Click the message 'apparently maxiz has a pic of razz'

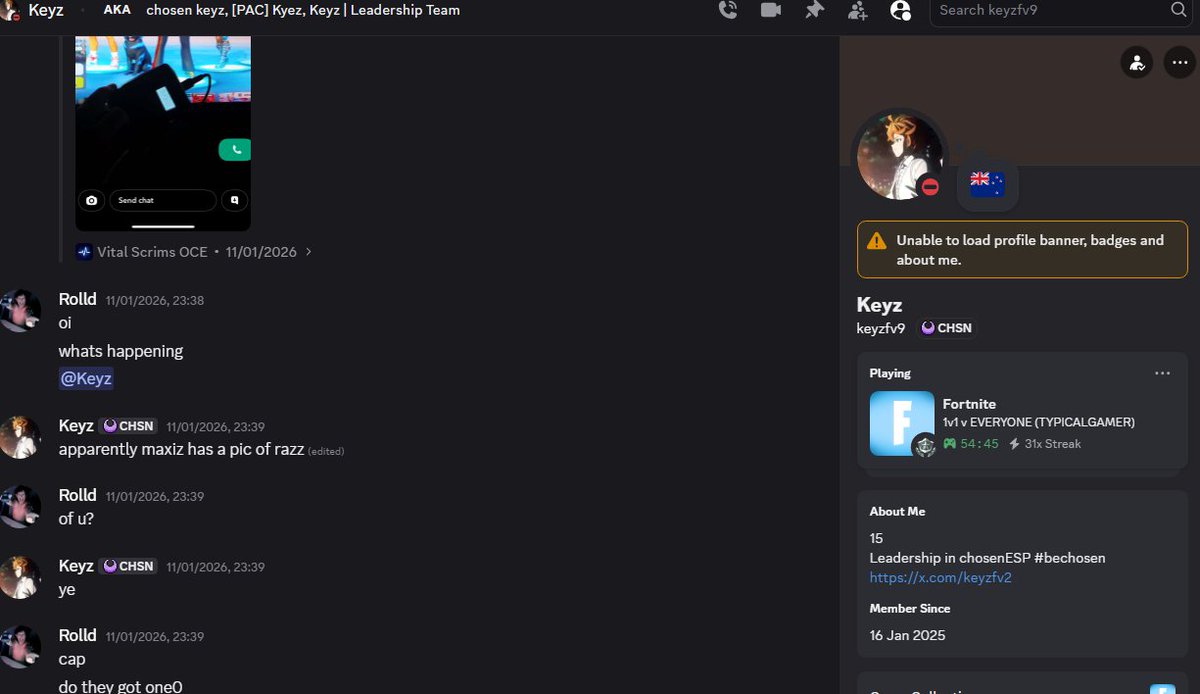pos(181,449)
